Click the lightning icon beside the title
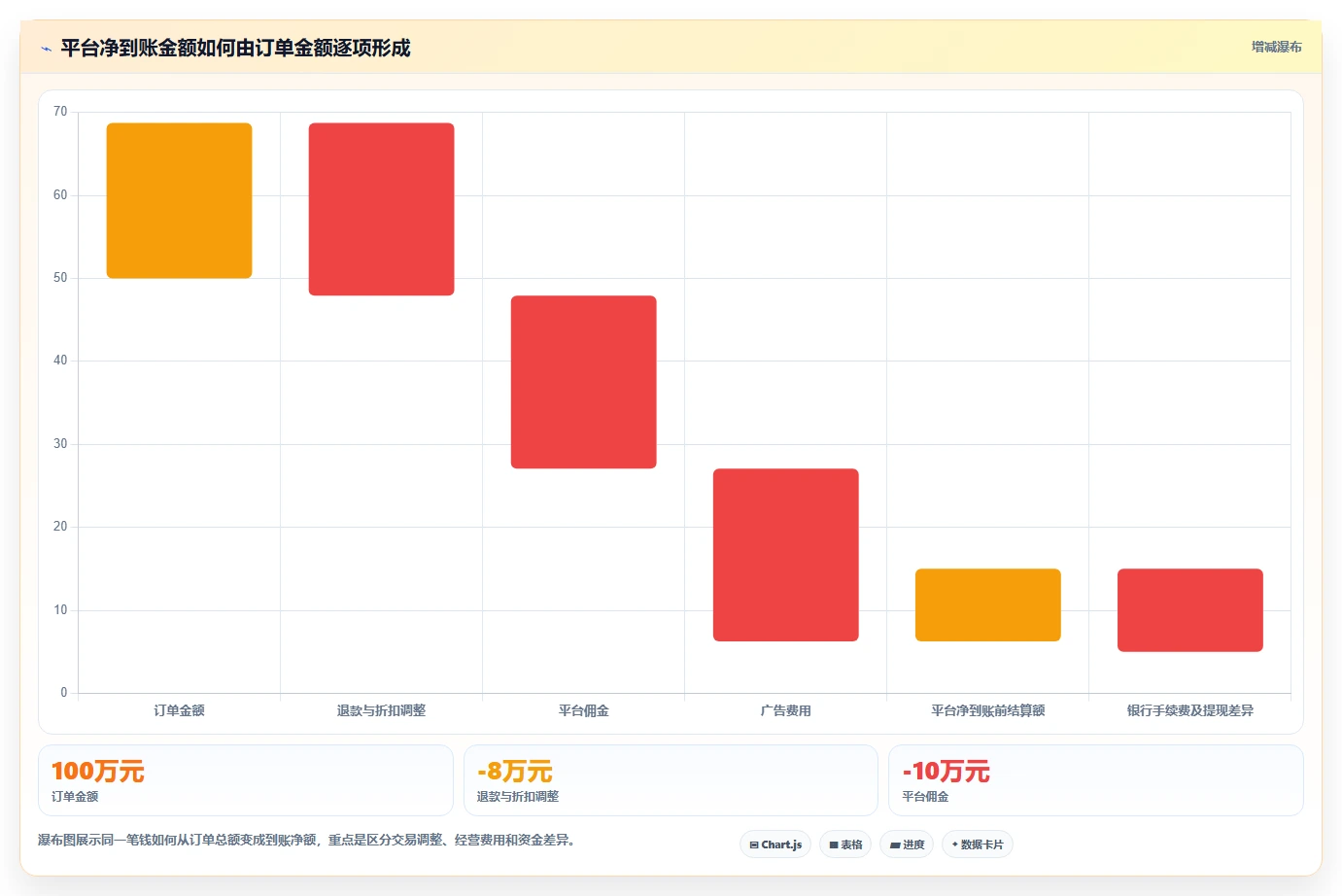The width and height of the screenshot is (1342, 896). (46, 49)
